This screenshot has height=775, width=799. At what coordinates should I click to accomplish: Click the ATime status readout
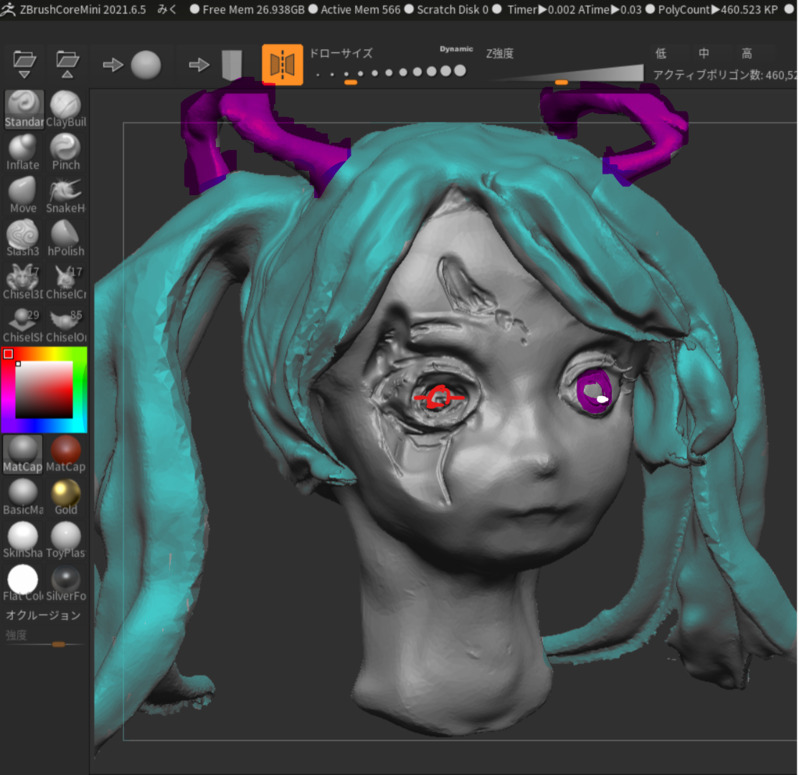click(x=609, y=9)
